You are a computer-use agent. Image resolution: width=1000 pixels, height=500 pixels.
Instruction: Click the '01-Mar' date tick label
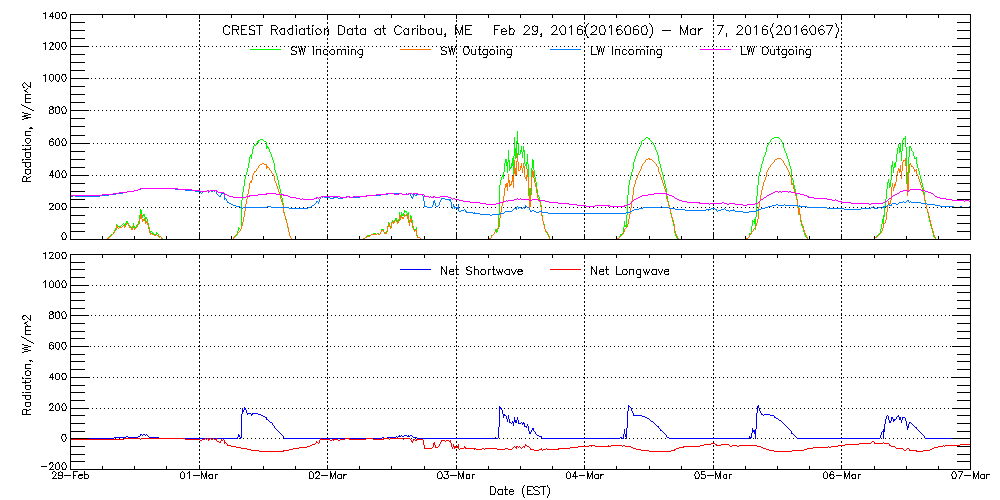tap(200, 476)
